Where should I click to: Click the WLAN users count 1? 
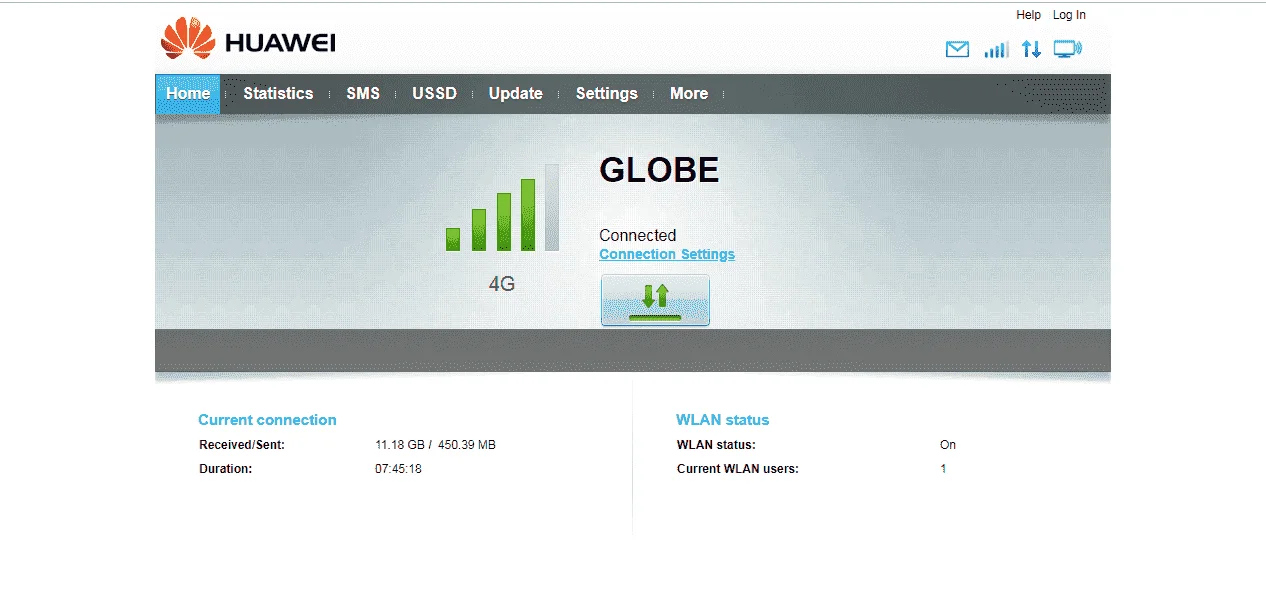pyautogui.click(x=943, y=469)
